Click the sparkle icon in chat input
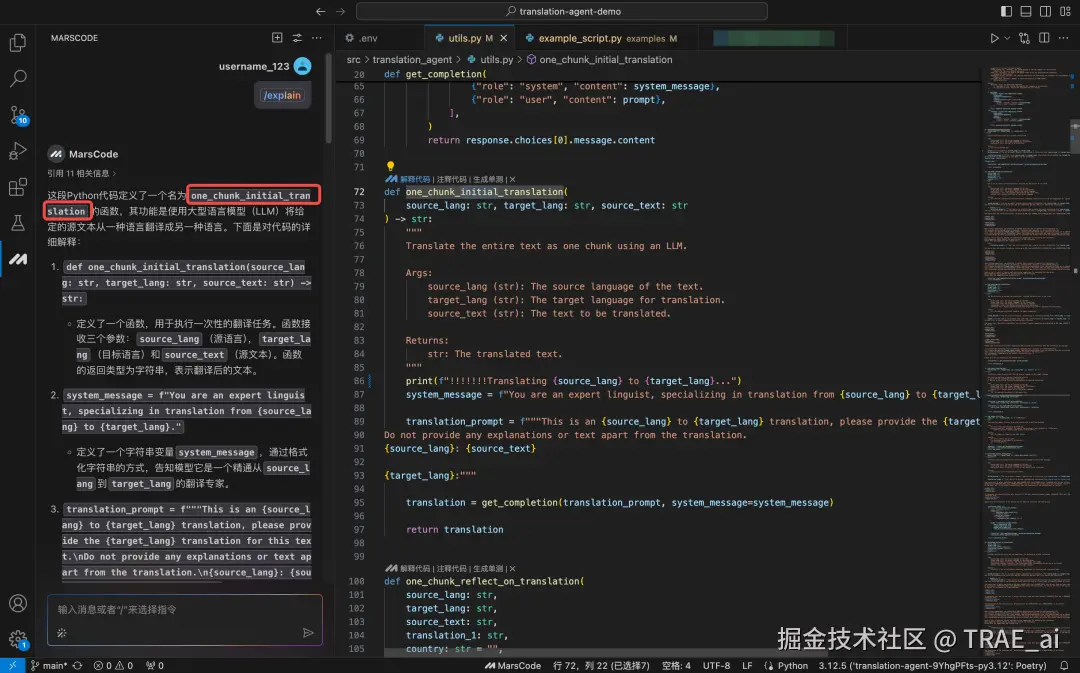1080x673 pixels. (x=62, y=632)
